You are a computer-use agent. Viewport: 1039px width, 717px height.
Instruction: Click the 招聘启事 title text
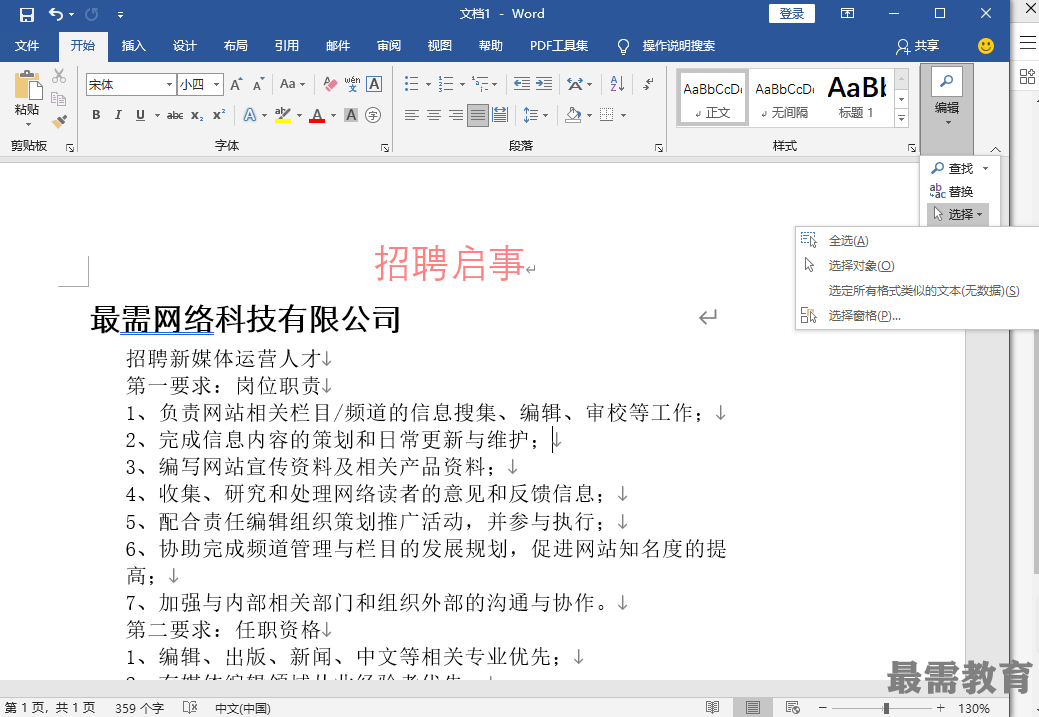pos(449,263)
